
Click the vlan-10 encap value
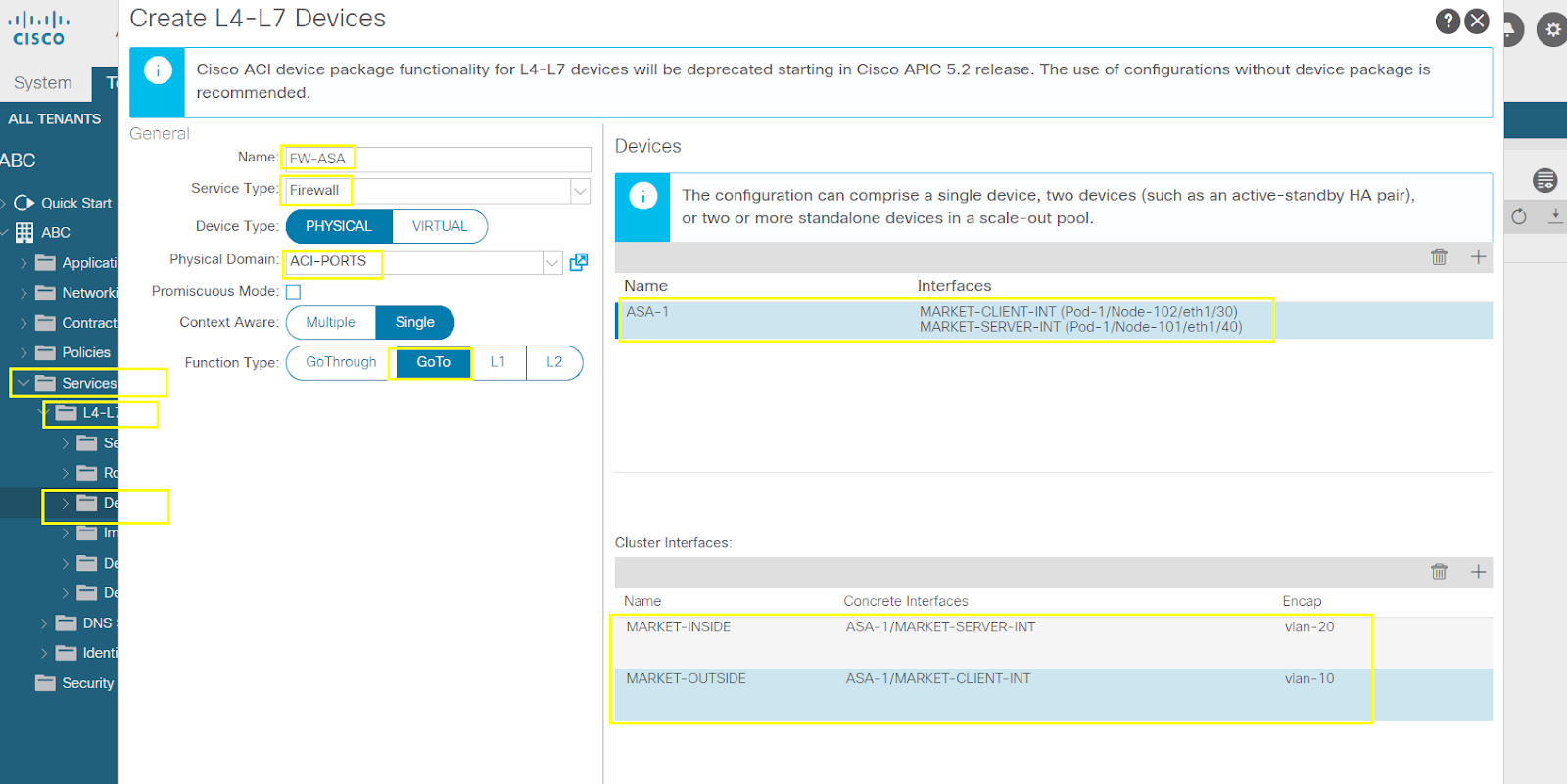[x=1309, y=679]
